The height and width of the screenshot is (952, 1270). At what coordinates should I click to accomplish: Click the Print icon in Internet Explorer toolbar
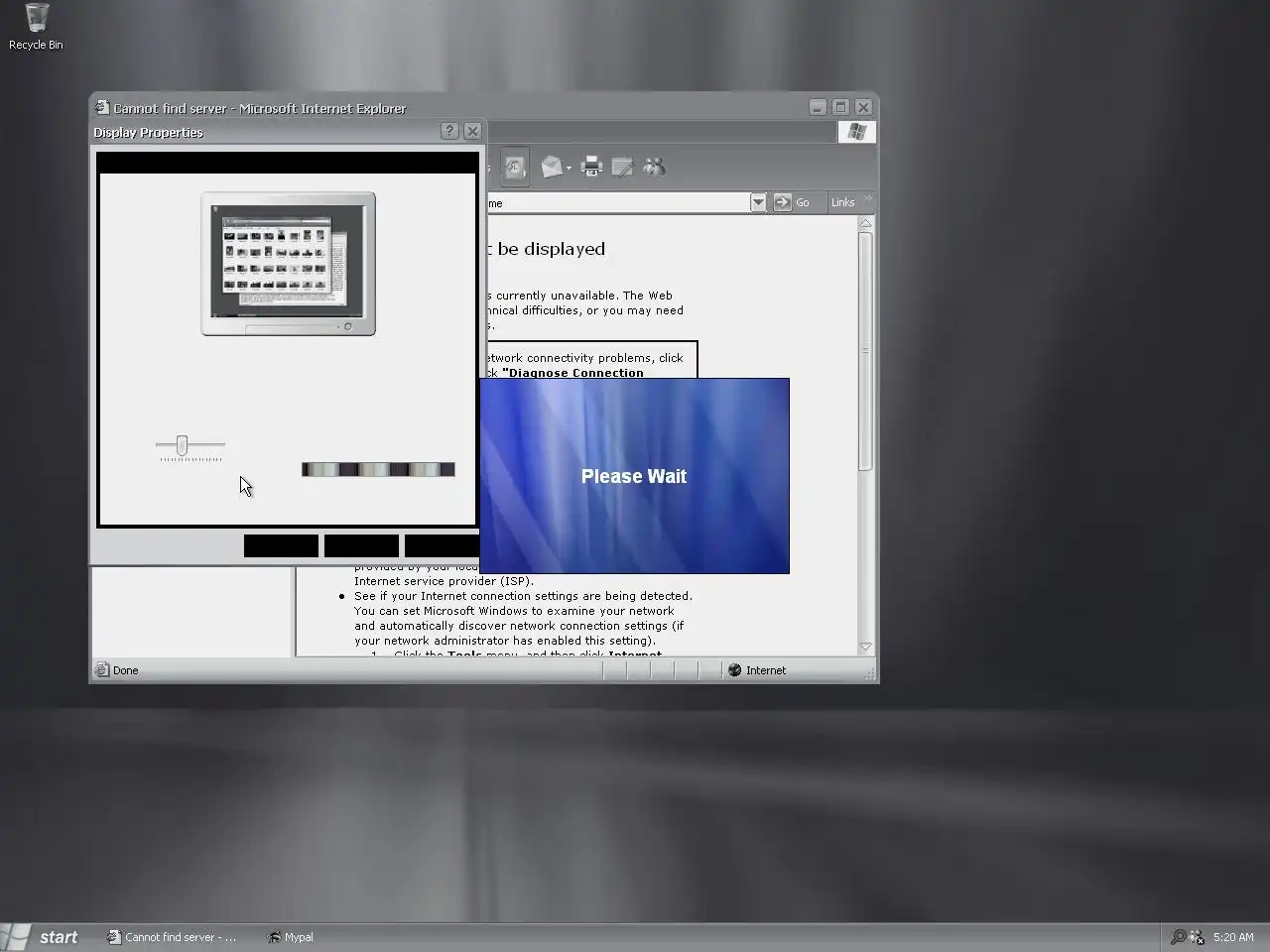point(591,168)
